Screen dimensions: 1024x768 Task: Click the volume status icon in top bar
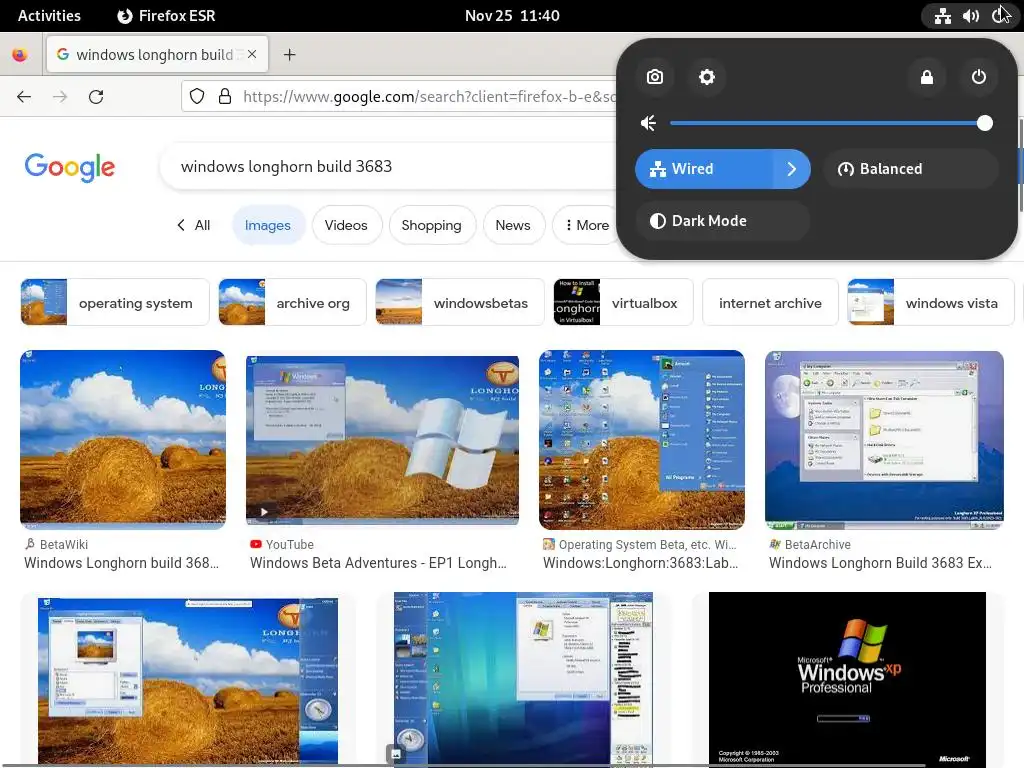pyautogui.click(x=971, y=16)
